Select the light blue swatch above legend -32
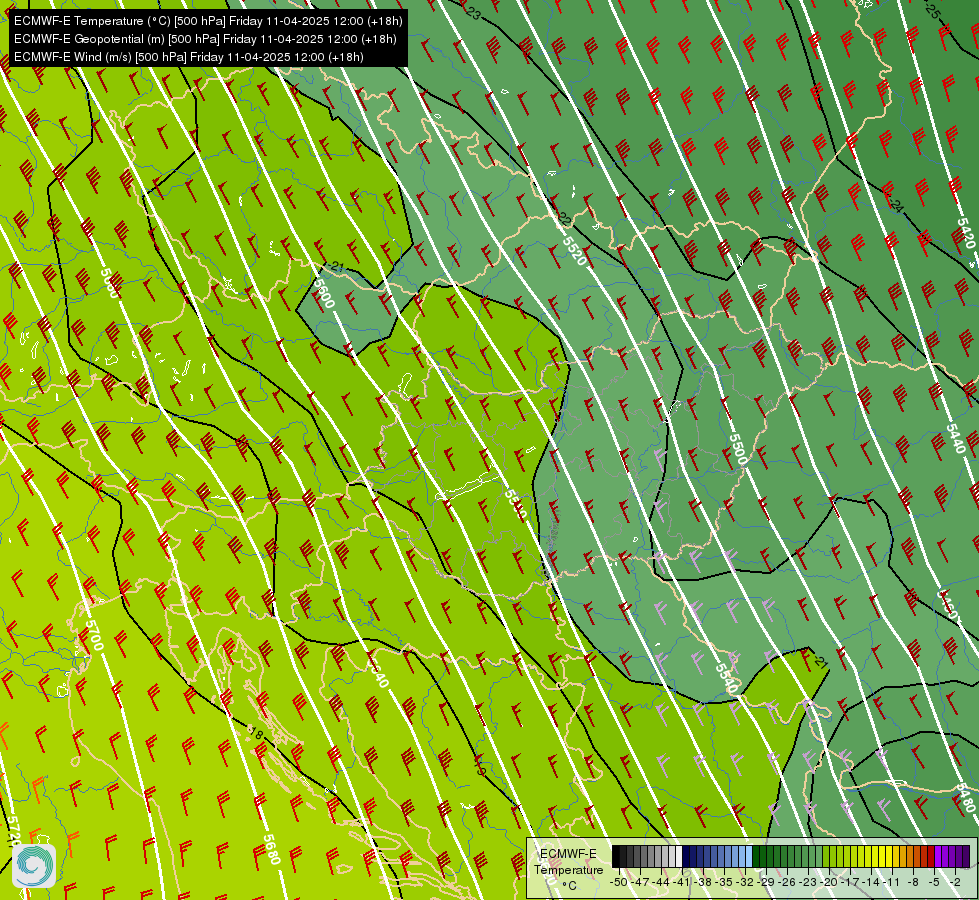 coord(749,856)
